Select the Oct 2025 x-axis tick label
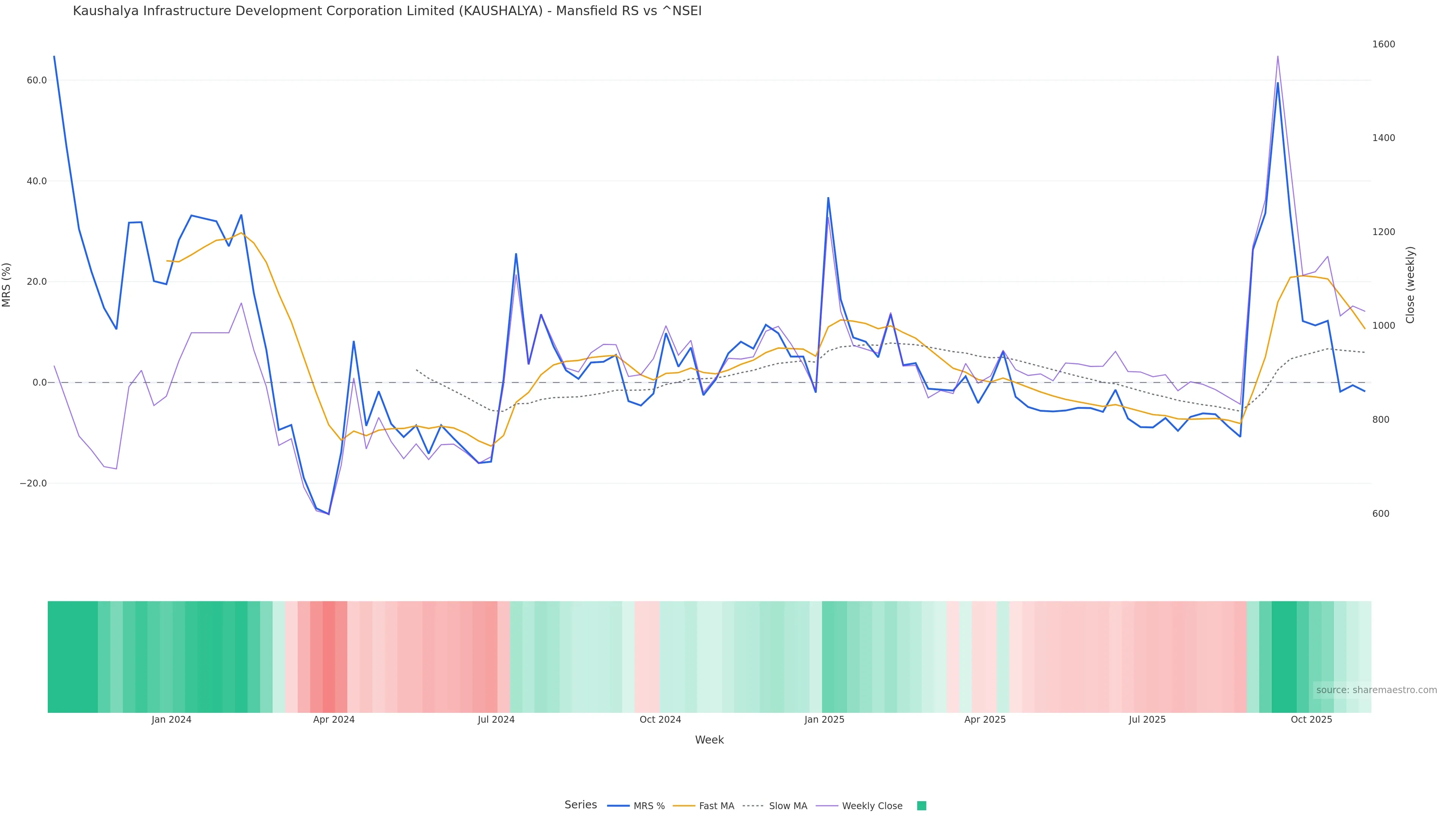1456x819 pixels. 1311,720
